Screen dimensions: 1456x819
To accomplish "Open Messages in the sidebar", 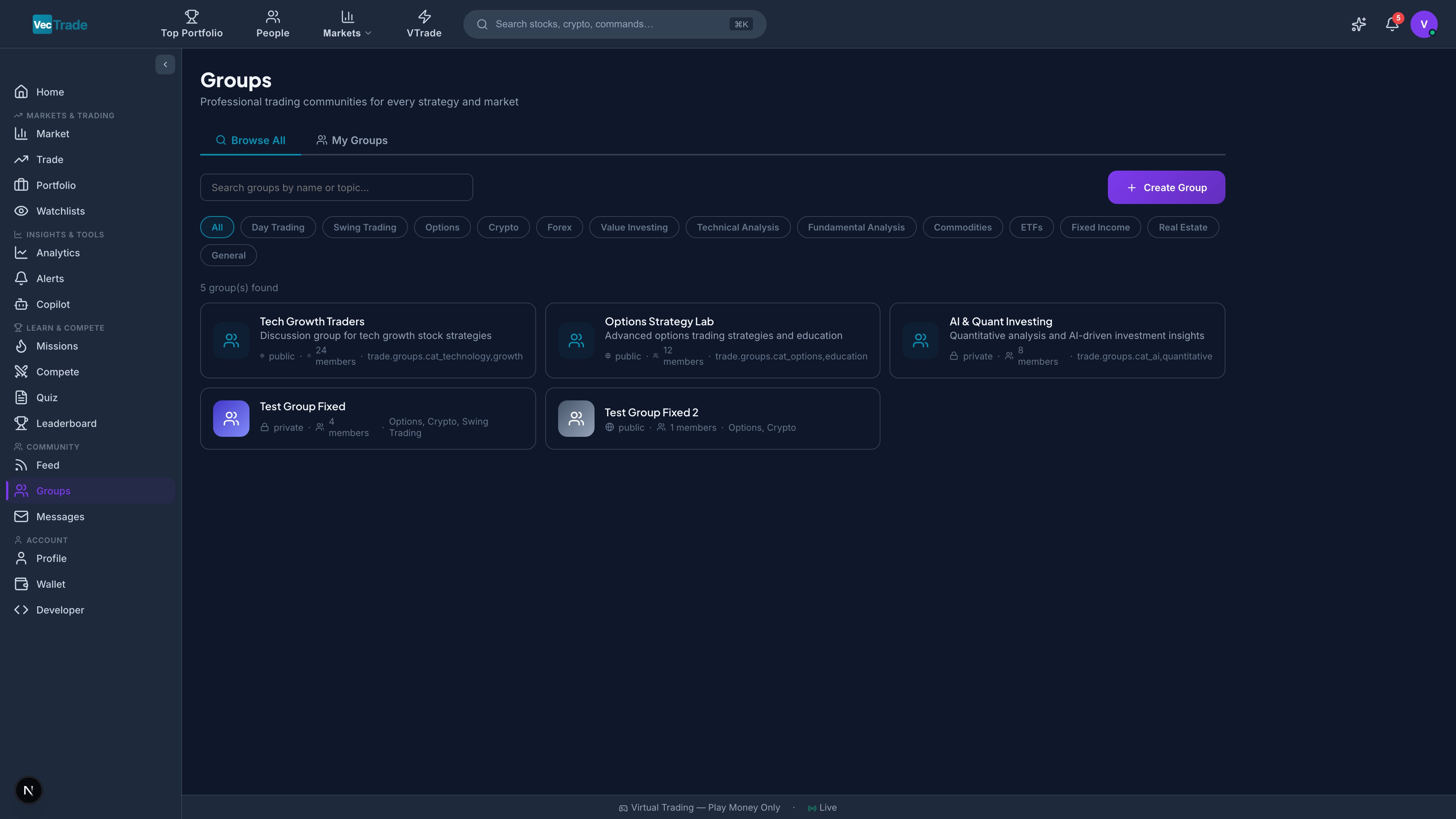I will [91, 516].
